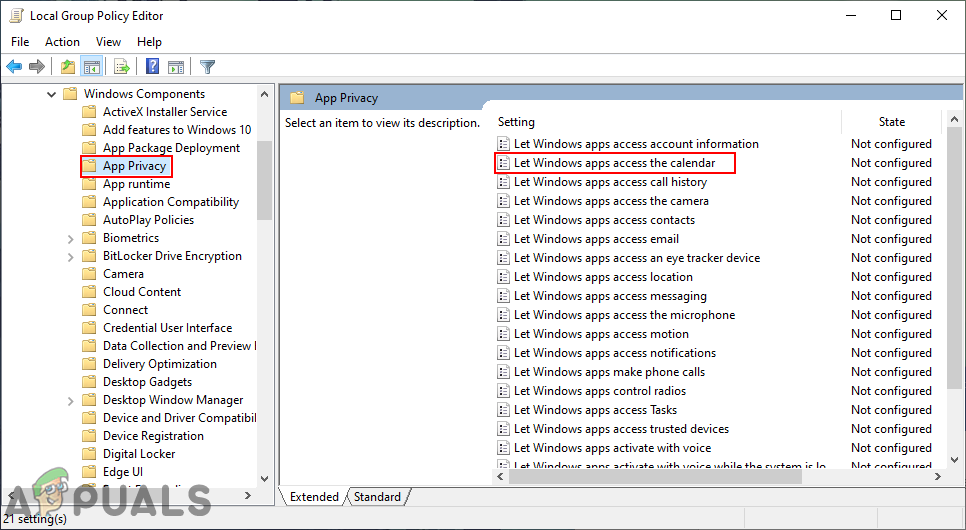Expand the Desktop Window Manager node

70,401
